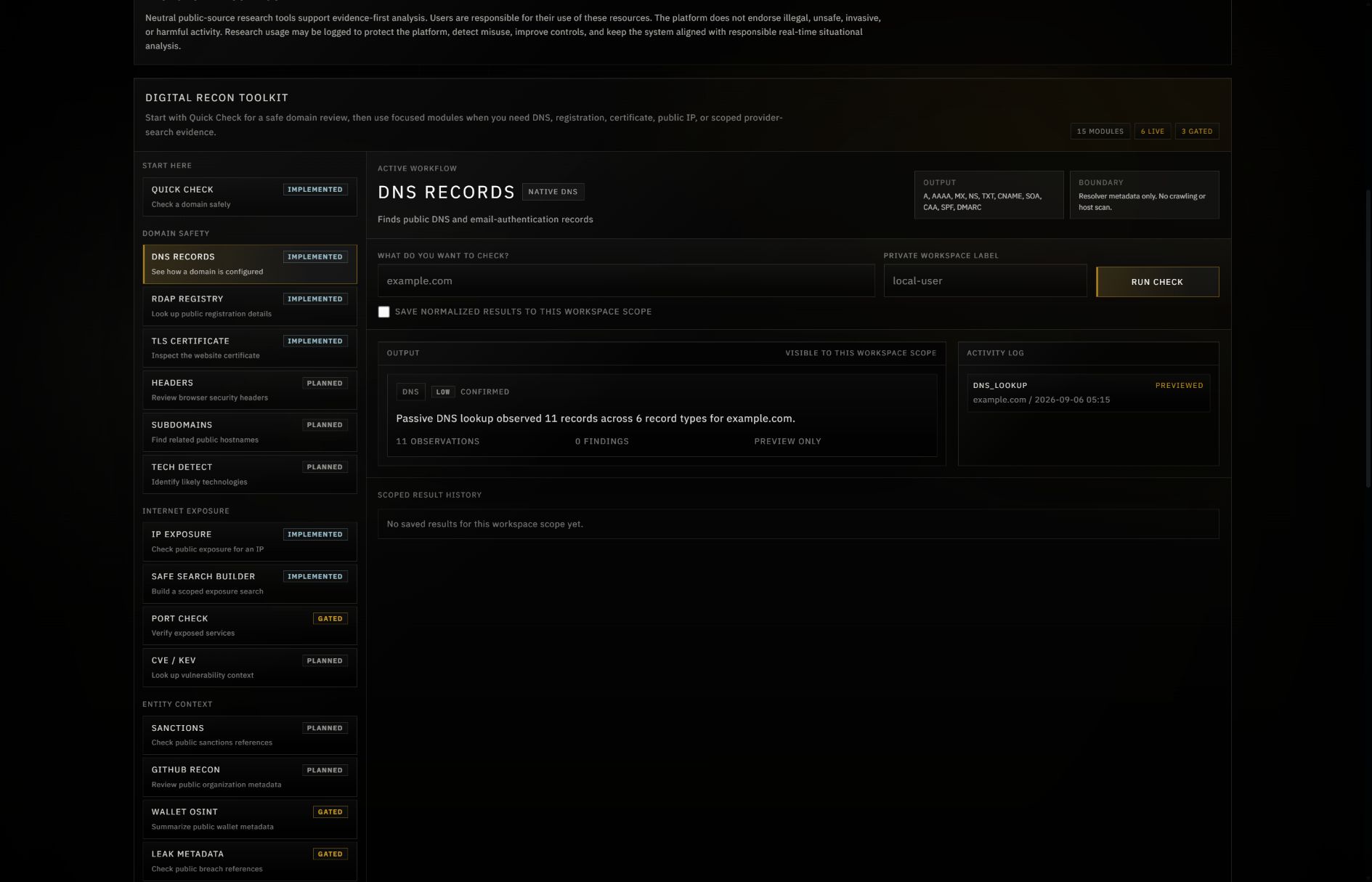This screenshot has height=882, width=1372.
Task: Click the Visible To This Workspace Scope label
Action: coord(861,353)
